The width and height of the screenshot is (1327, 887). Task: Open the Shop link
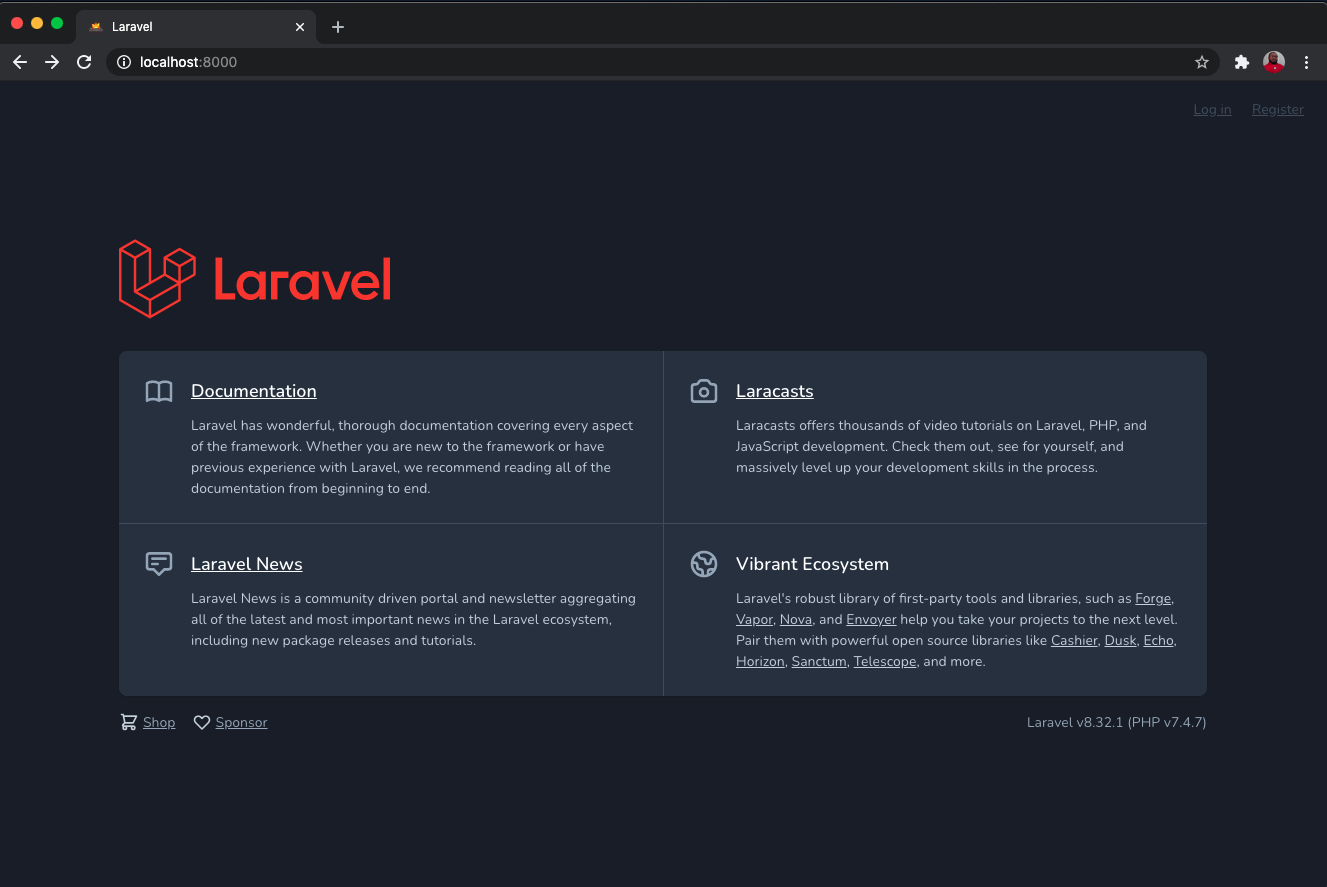[x=159, y=722]
